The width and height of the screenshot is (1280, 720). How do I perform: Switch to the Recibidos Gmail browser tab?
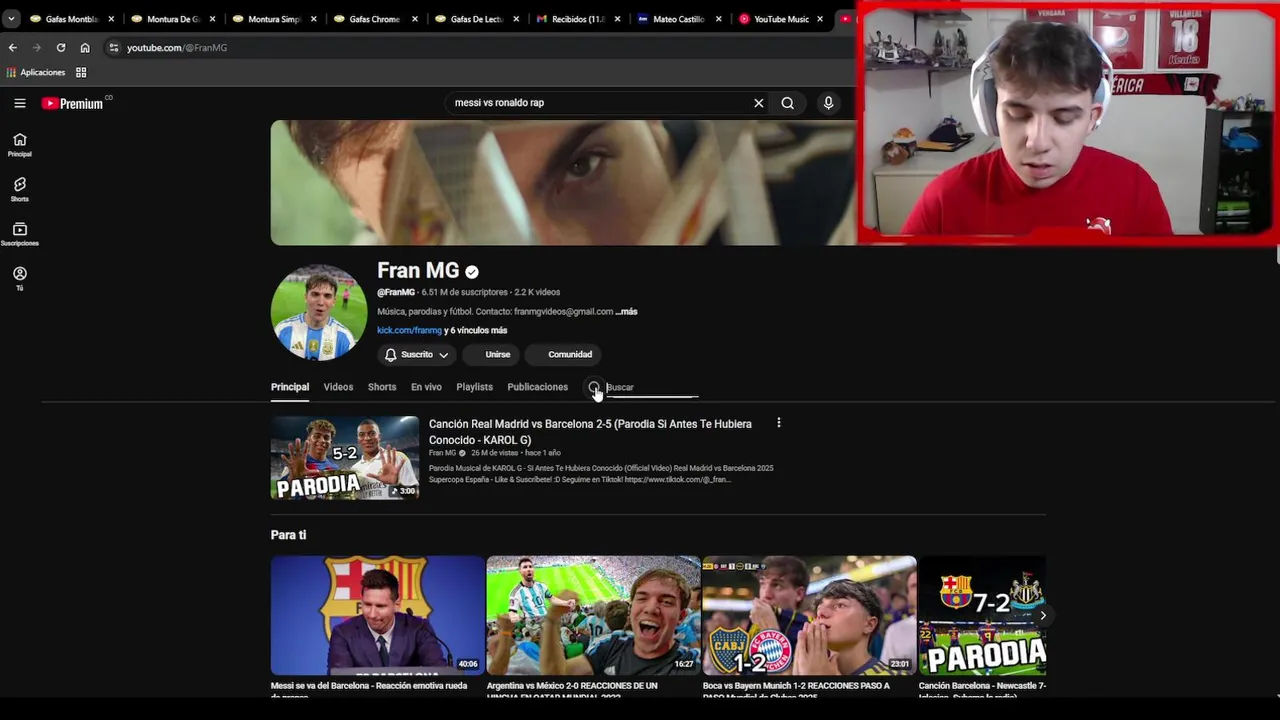tap(576, 19)
